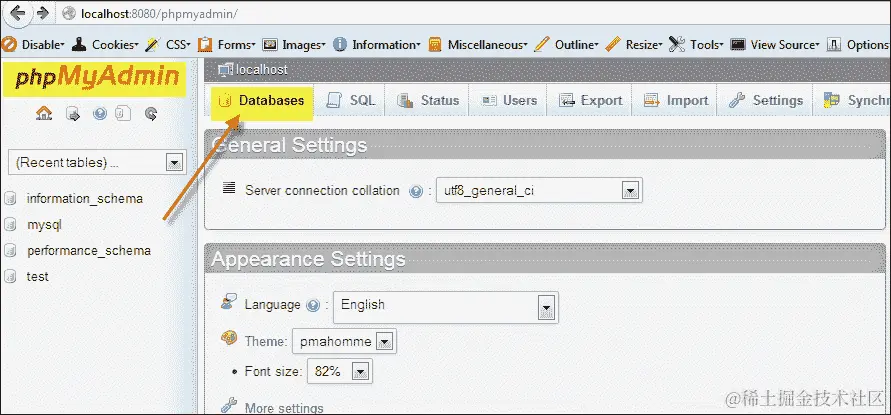Select the mysql database
891x415 pixels.
click(44, 225)
